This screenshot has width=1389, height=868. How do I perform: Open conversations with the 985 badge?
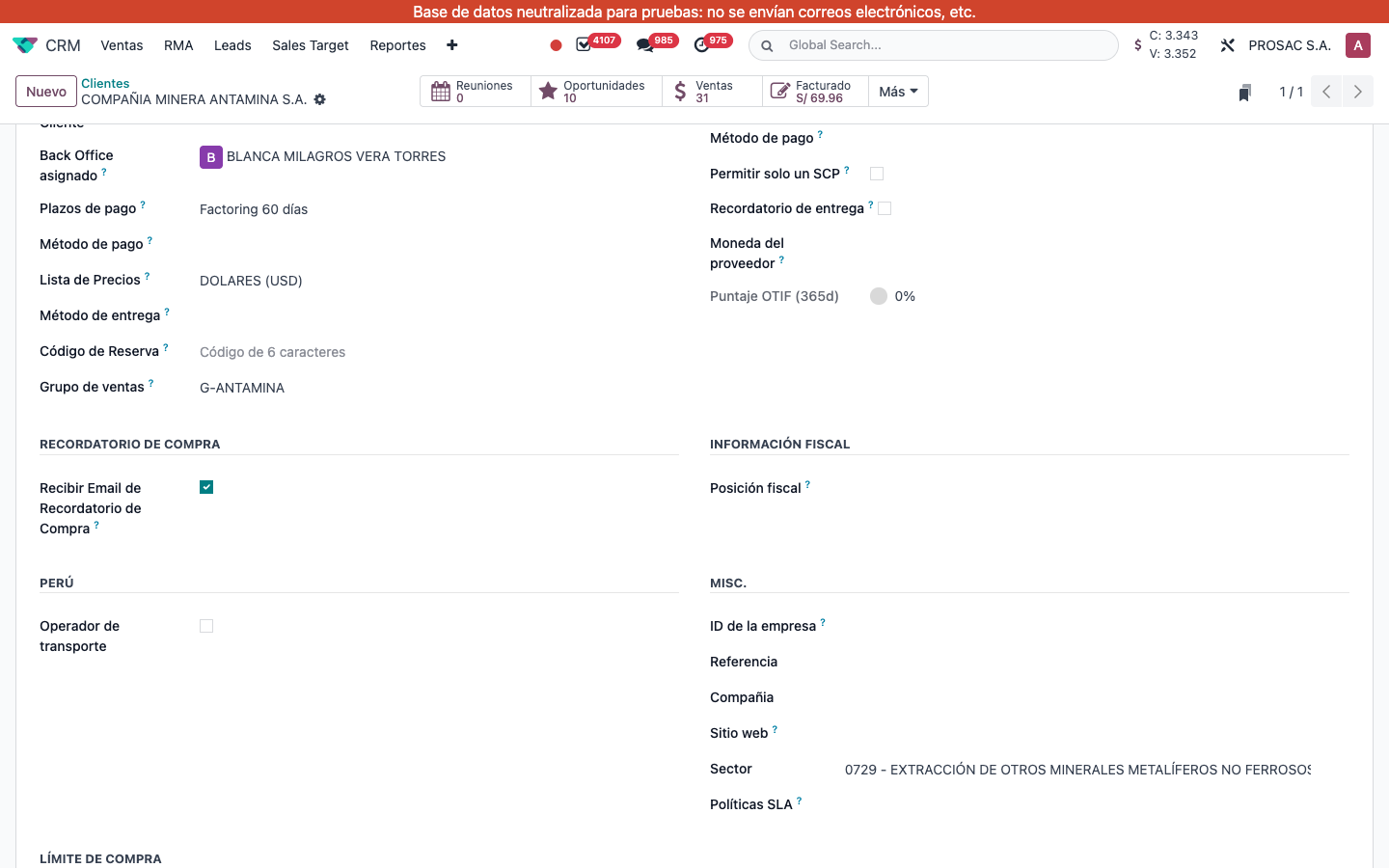[657, 43]
